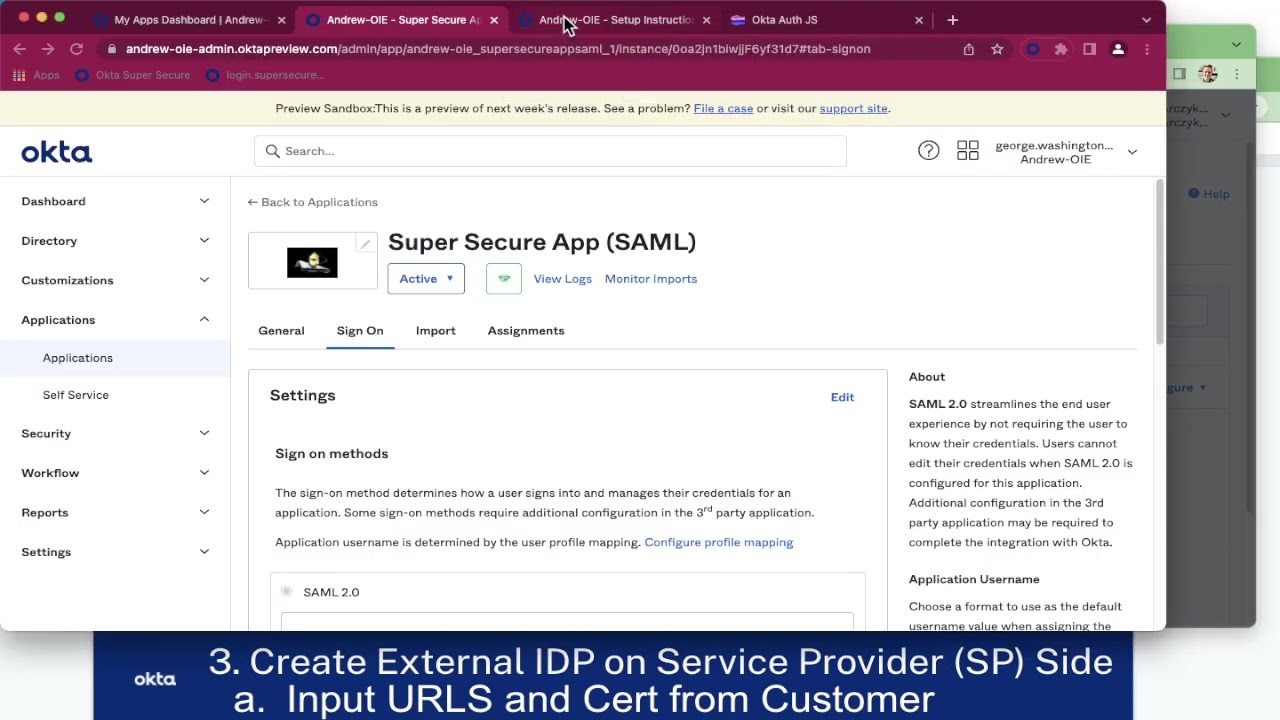
Task: Bookmark this page with star icon
Action: pos(997,49)
